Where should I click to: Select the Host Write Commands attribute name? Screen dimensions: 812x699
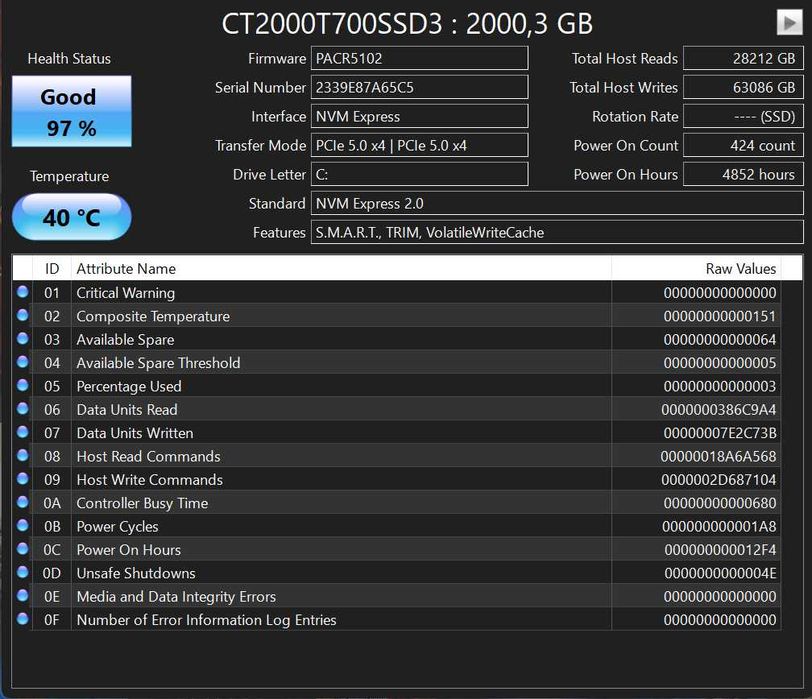point(150,480)
